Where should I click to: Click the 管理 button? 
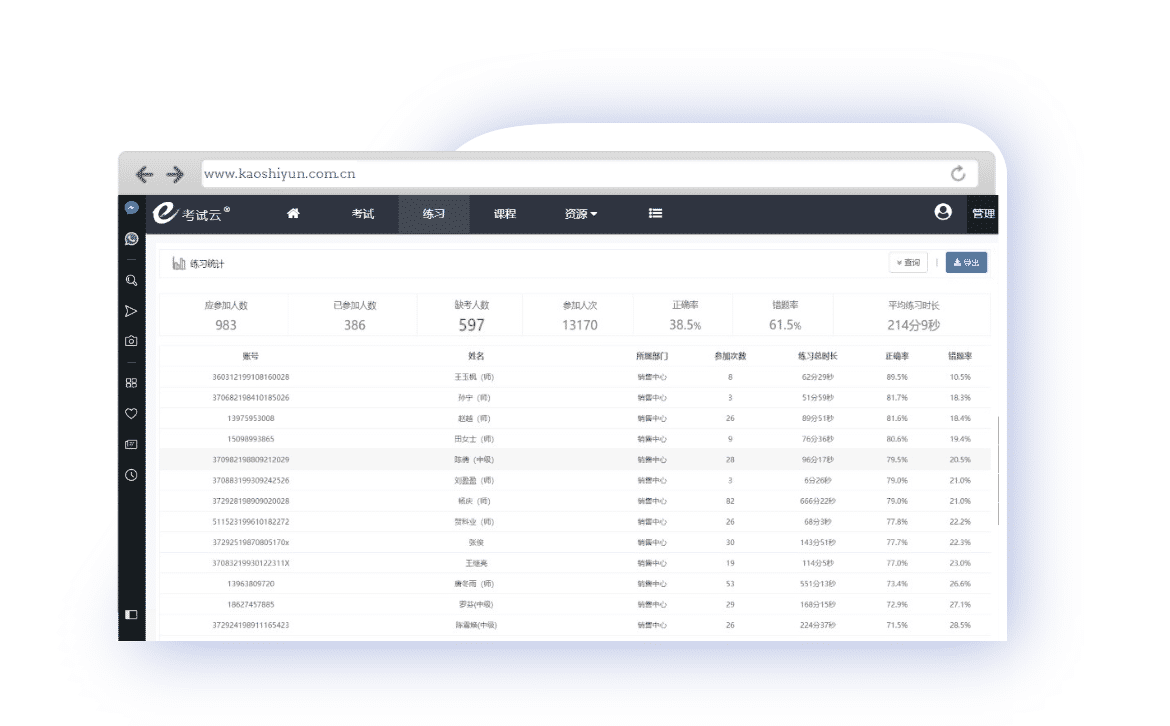[983, 214]
